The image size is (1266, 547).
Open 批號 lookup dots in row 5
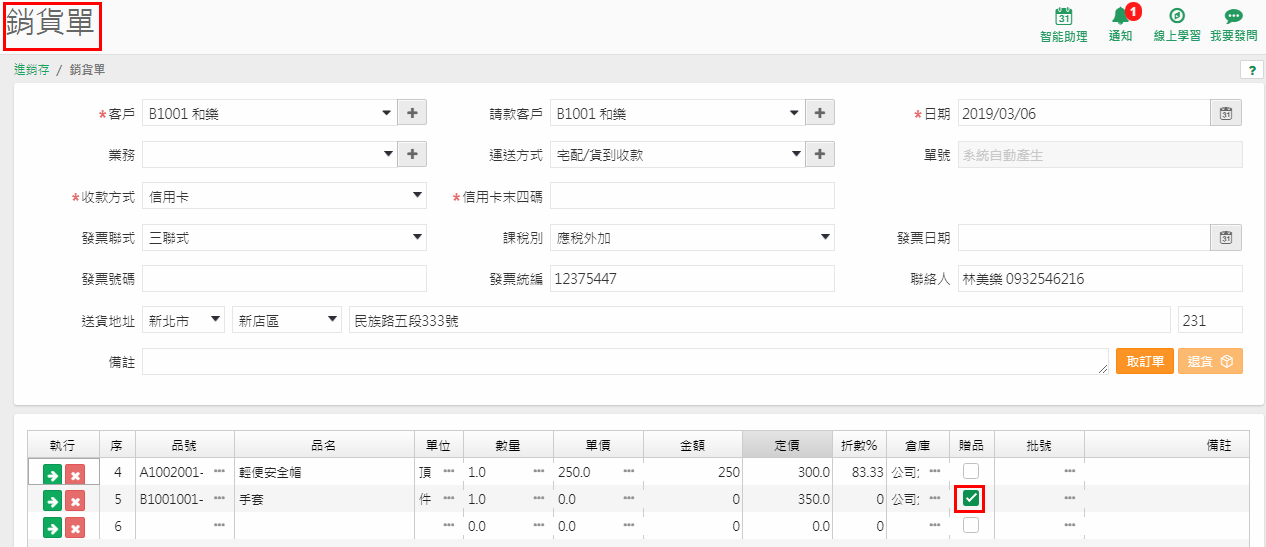1070,498
